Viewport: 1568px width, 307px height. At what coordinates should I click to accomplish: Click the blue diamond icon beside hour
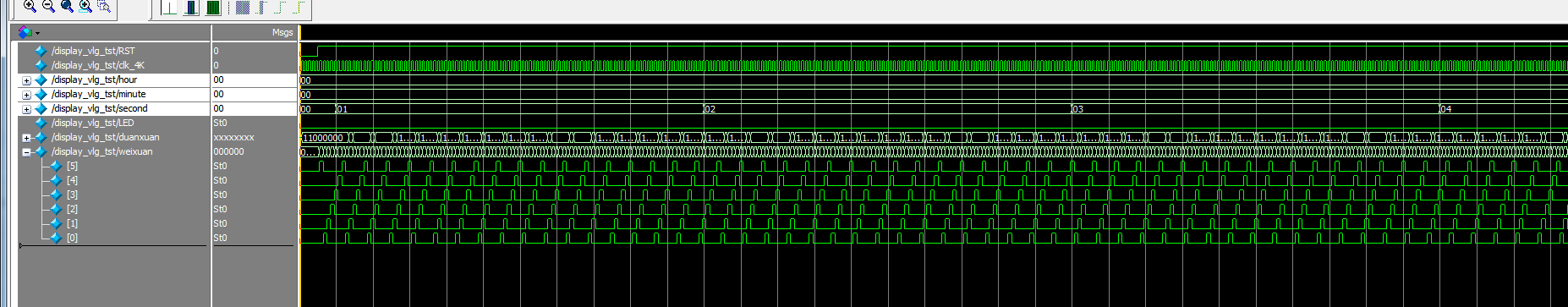[41, 79]
